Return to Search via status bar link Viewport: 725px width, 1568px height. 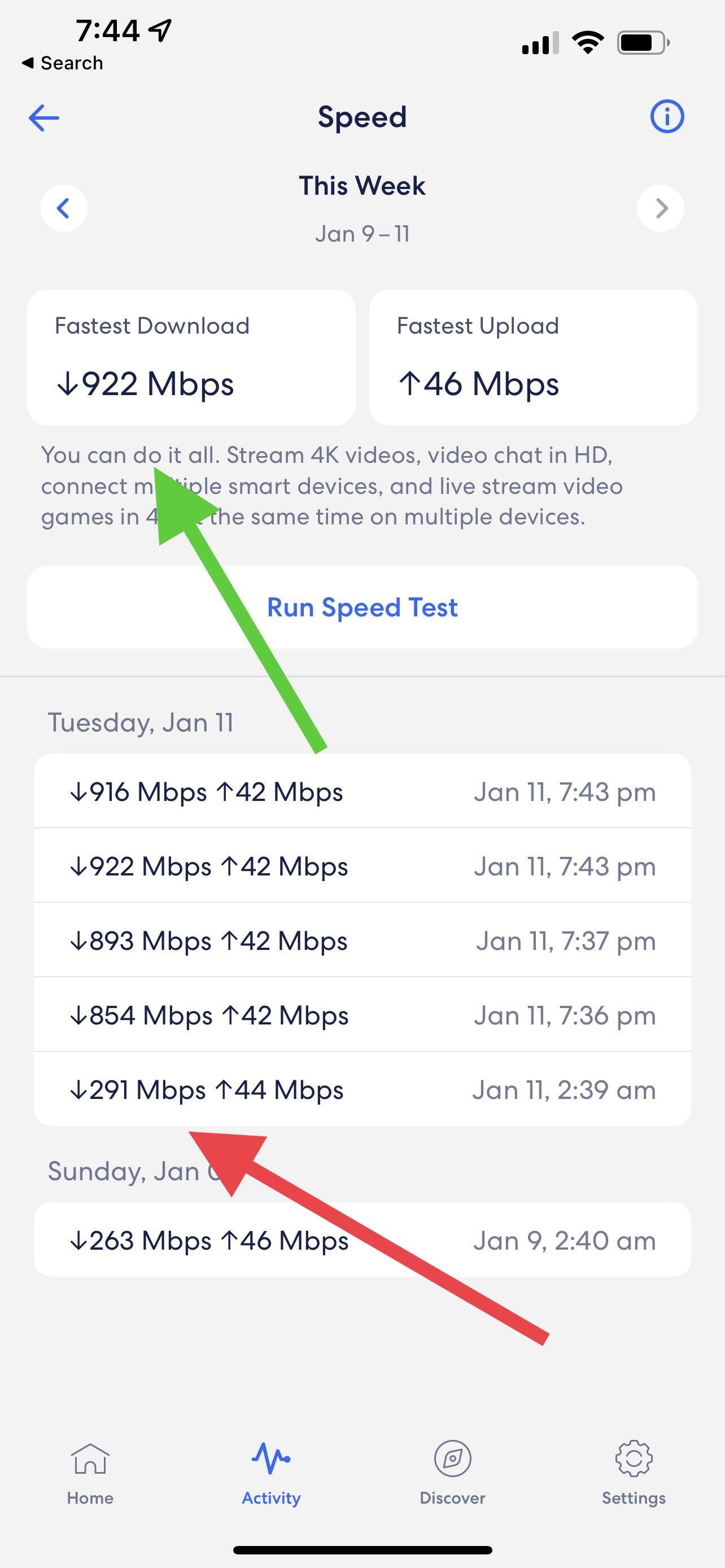63,63
